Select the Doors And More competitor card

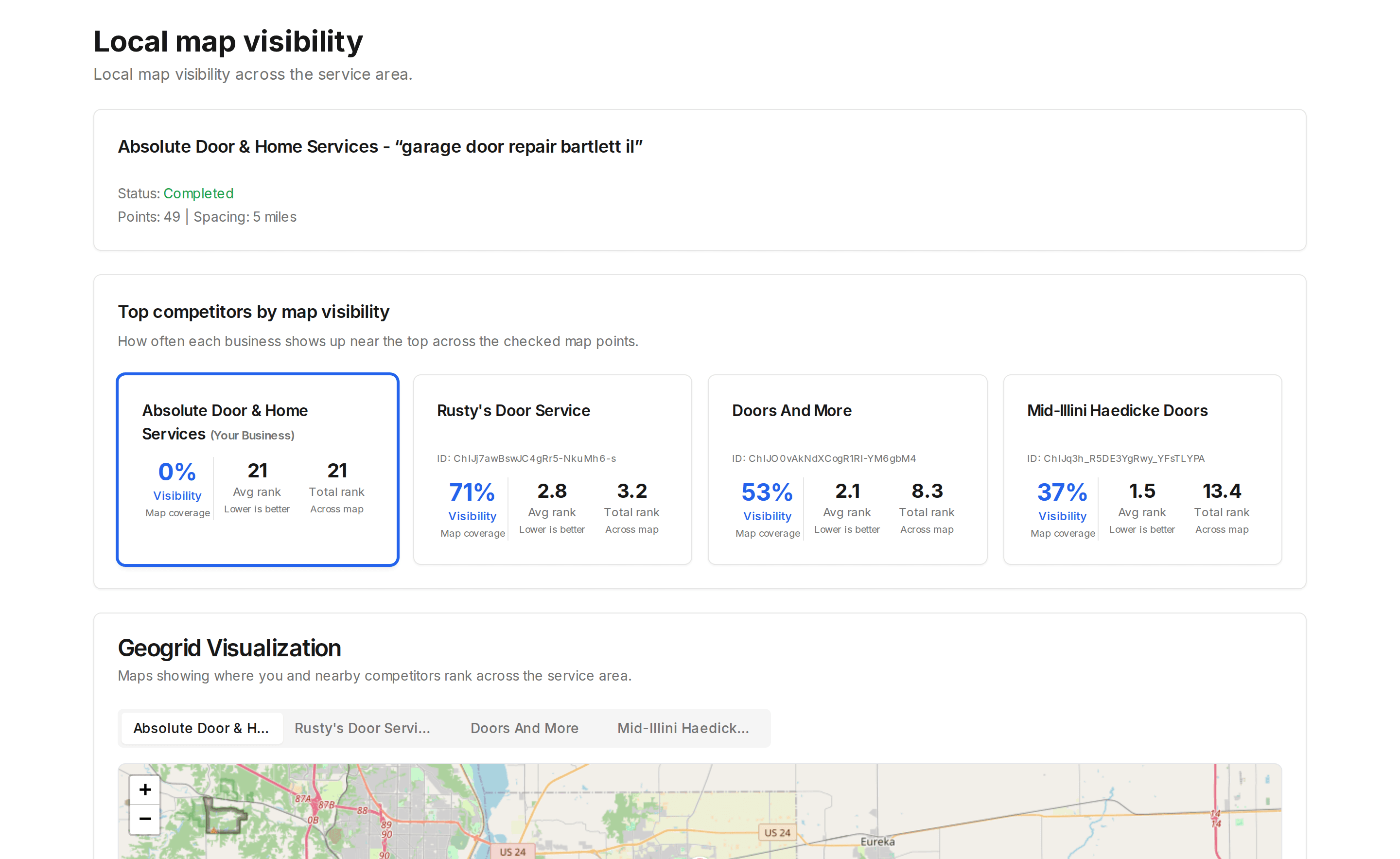click(x=847, y=469)
